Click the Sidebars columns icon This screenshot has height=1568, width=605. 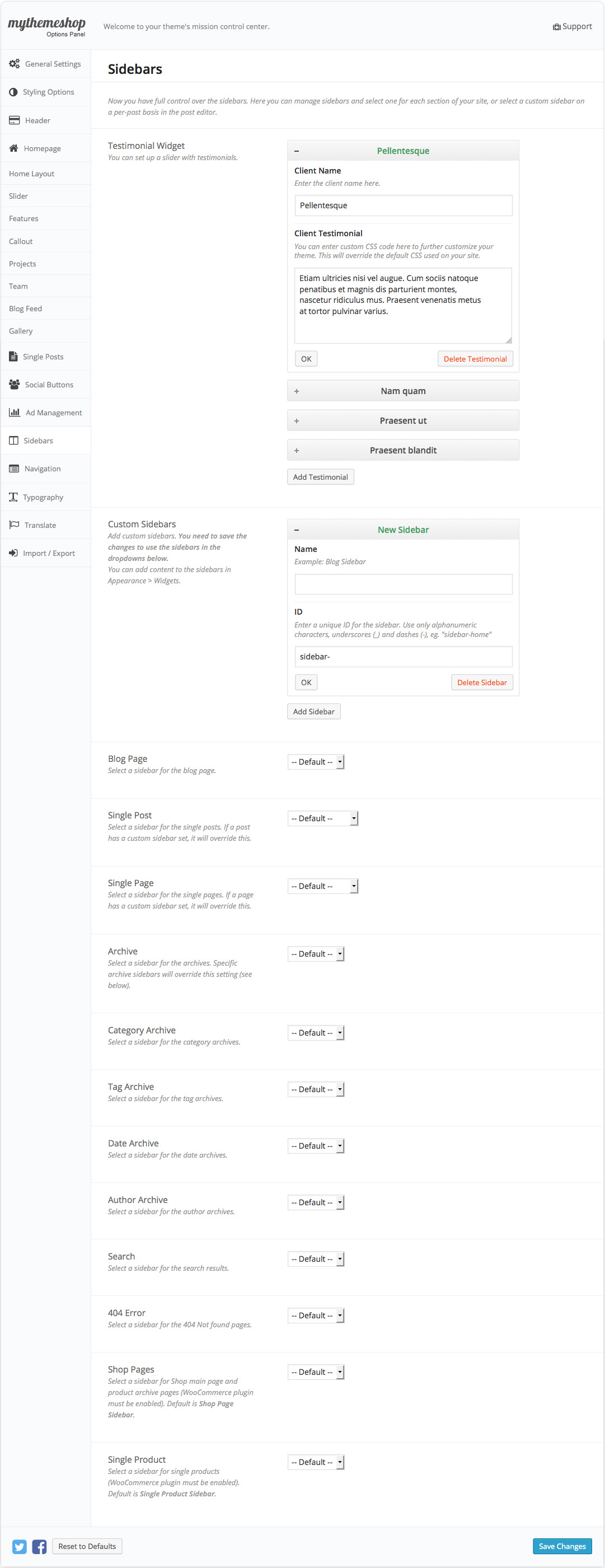(x=13, y=441)
